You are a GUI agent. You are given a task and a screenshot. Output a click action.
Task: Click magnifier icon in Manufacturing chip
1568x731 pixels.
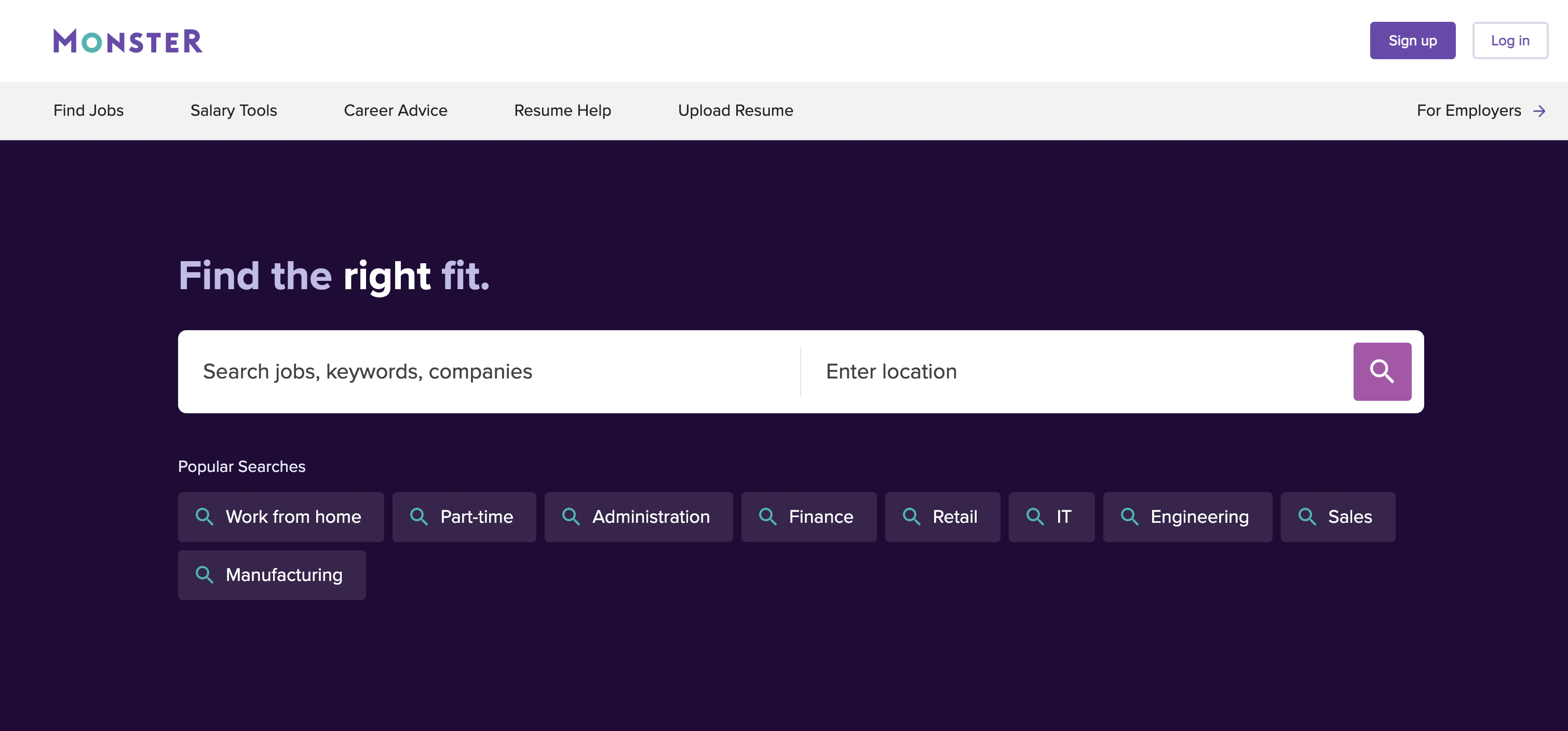205,575
